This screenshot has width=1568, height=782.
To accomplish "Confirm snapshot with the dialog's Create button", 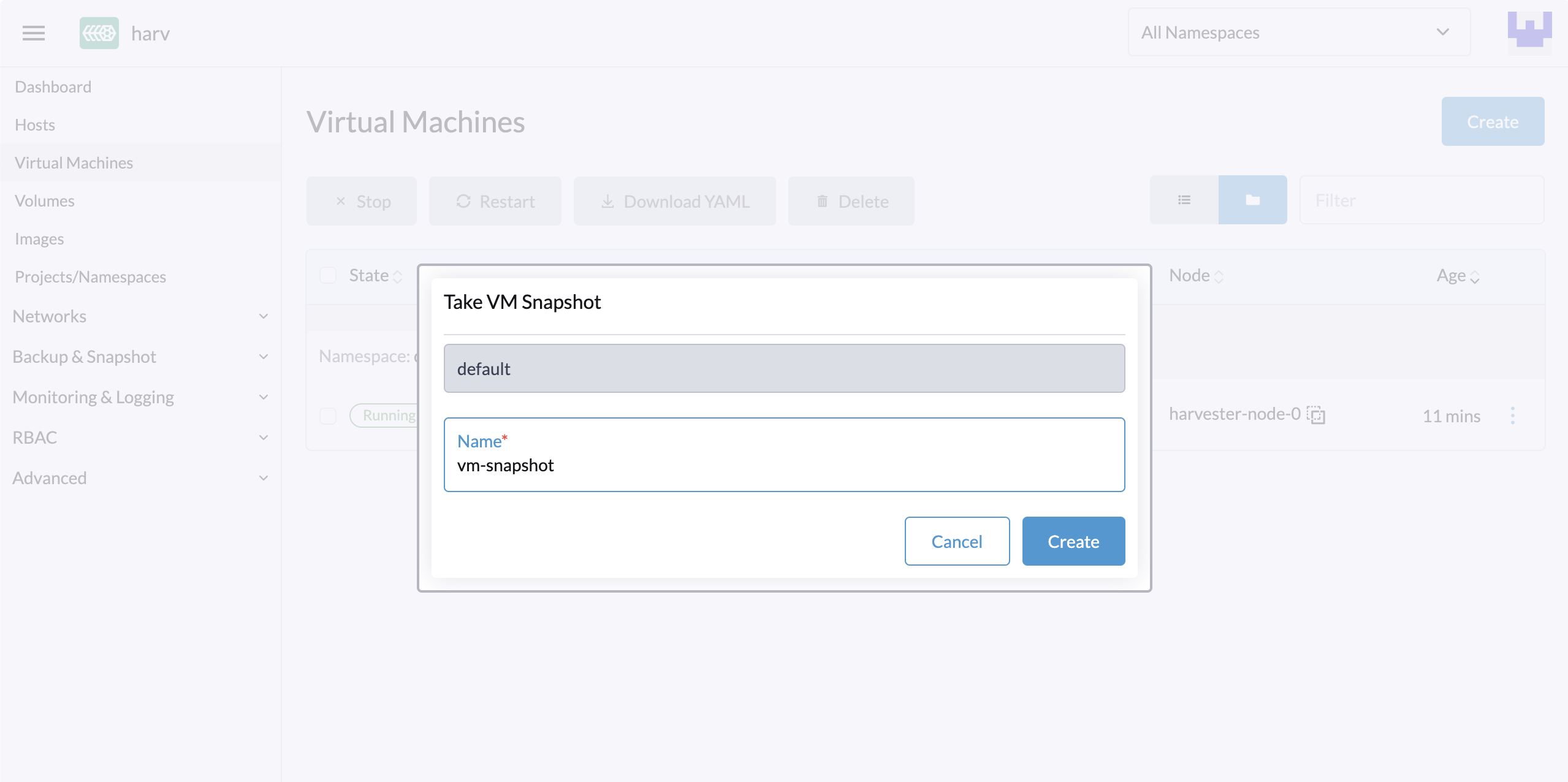I will 1073,541.
